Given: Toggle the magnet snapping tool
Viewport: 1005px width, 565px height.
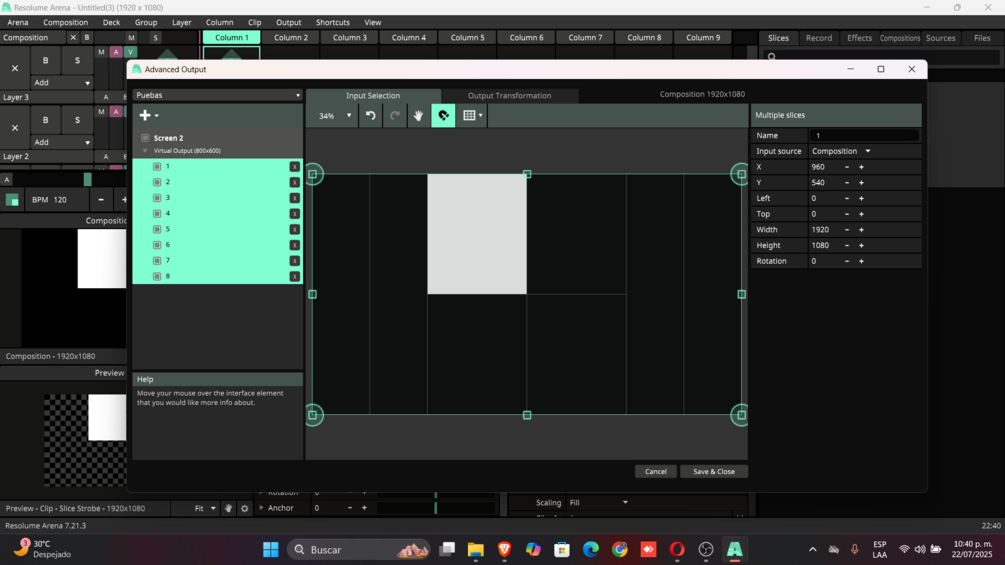Looking at the screenshot, I should pyautogui.click(x=443, y=115).
